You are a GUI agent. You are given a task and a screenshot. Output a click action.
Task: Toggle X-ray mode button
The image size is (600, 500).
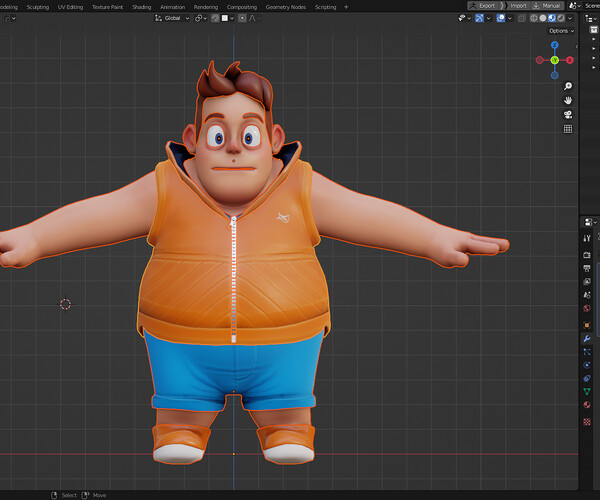pyautogui.click(x=522, y=18)
